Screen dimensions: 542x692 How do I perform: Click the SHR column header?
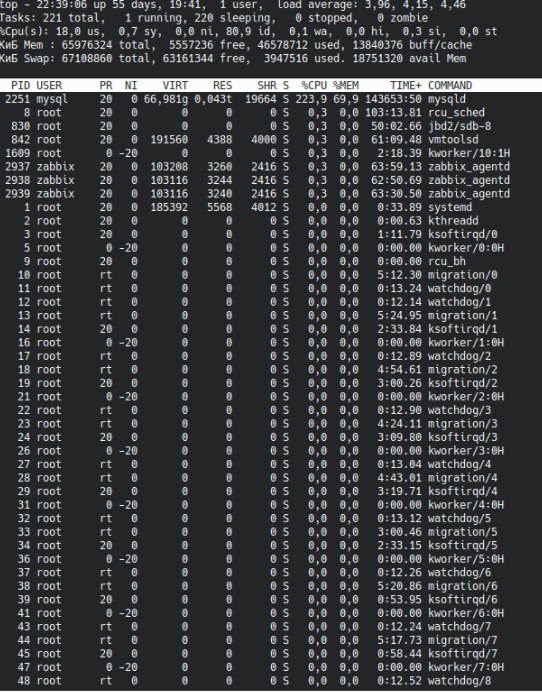pos(267,85)
